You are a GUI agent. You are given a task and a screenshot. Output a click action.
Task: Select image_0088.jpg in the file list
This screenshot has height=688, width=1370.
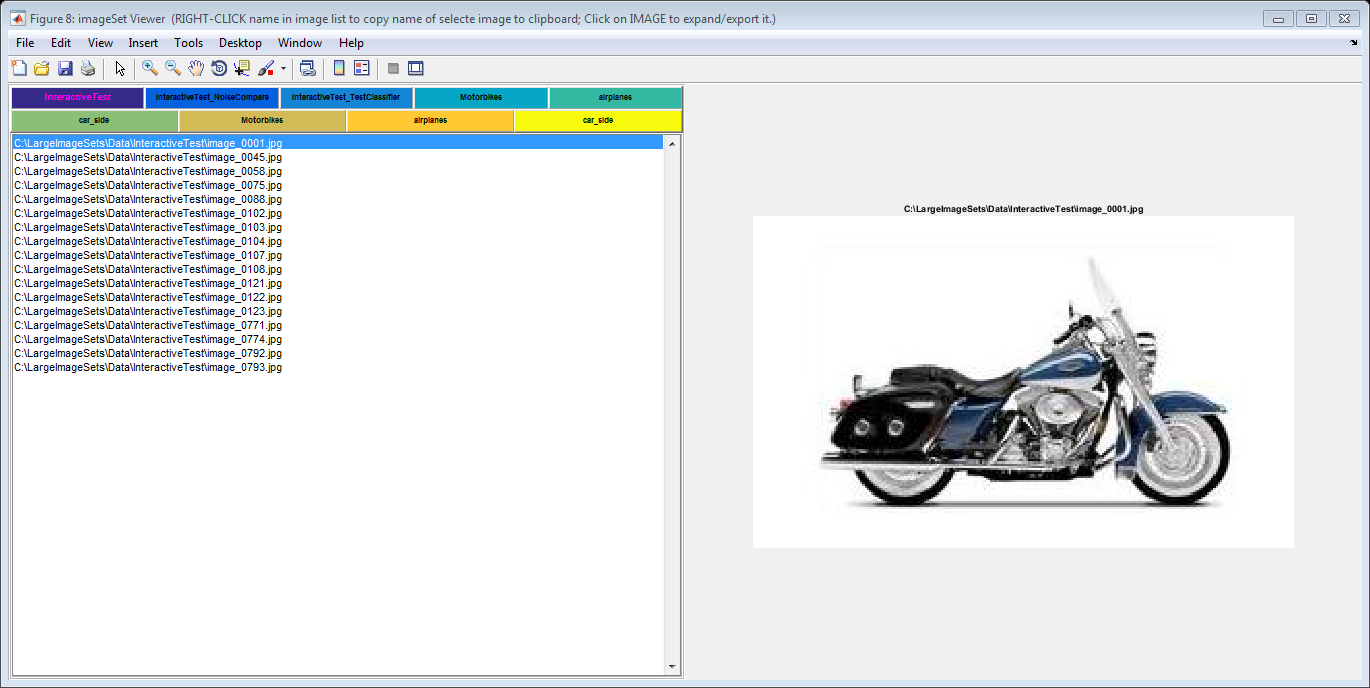(148, 199)
